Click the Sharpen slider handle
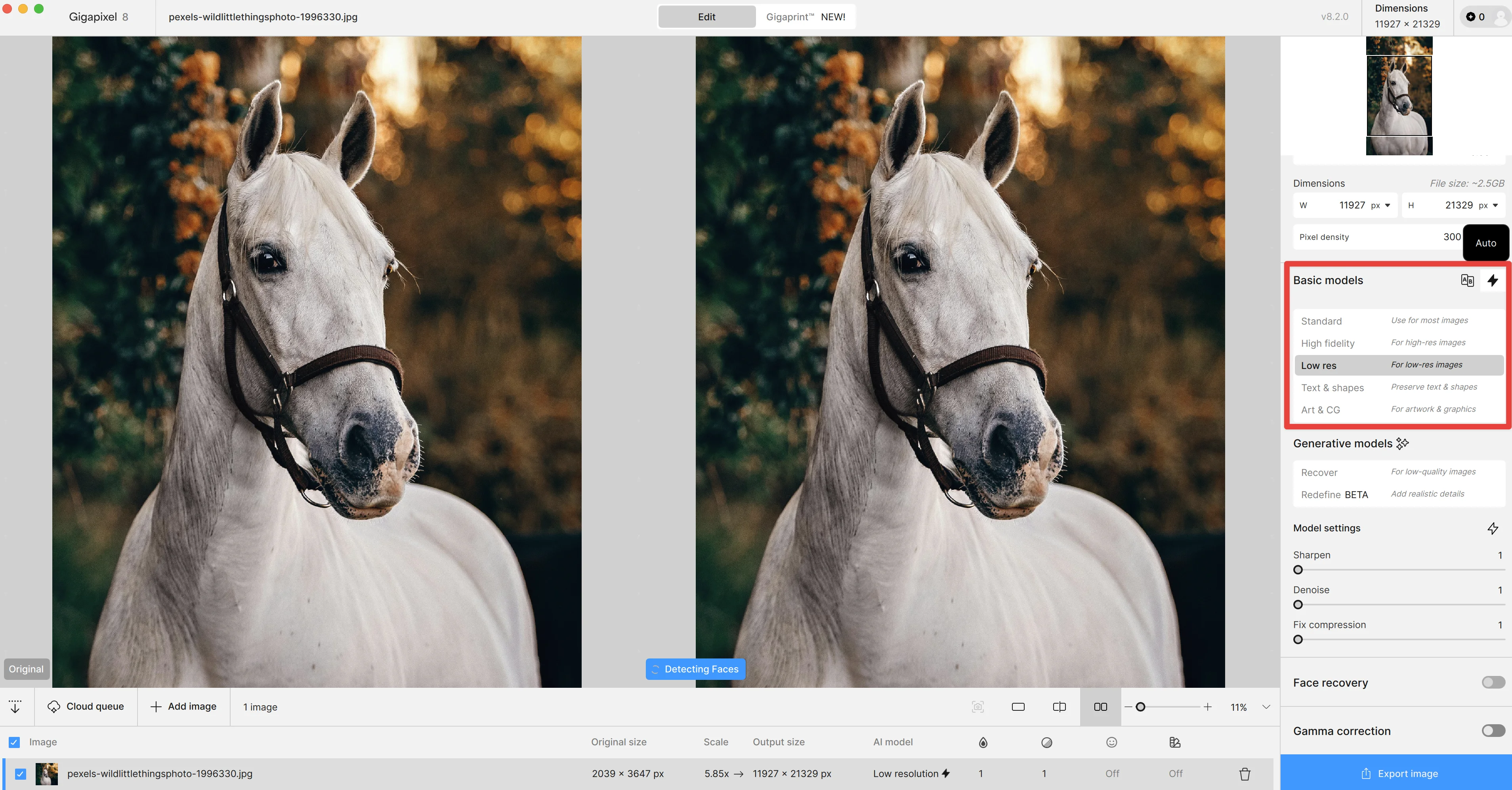Image resolution: width=1512 pixels, height=790 pixels. [1298, 570]
